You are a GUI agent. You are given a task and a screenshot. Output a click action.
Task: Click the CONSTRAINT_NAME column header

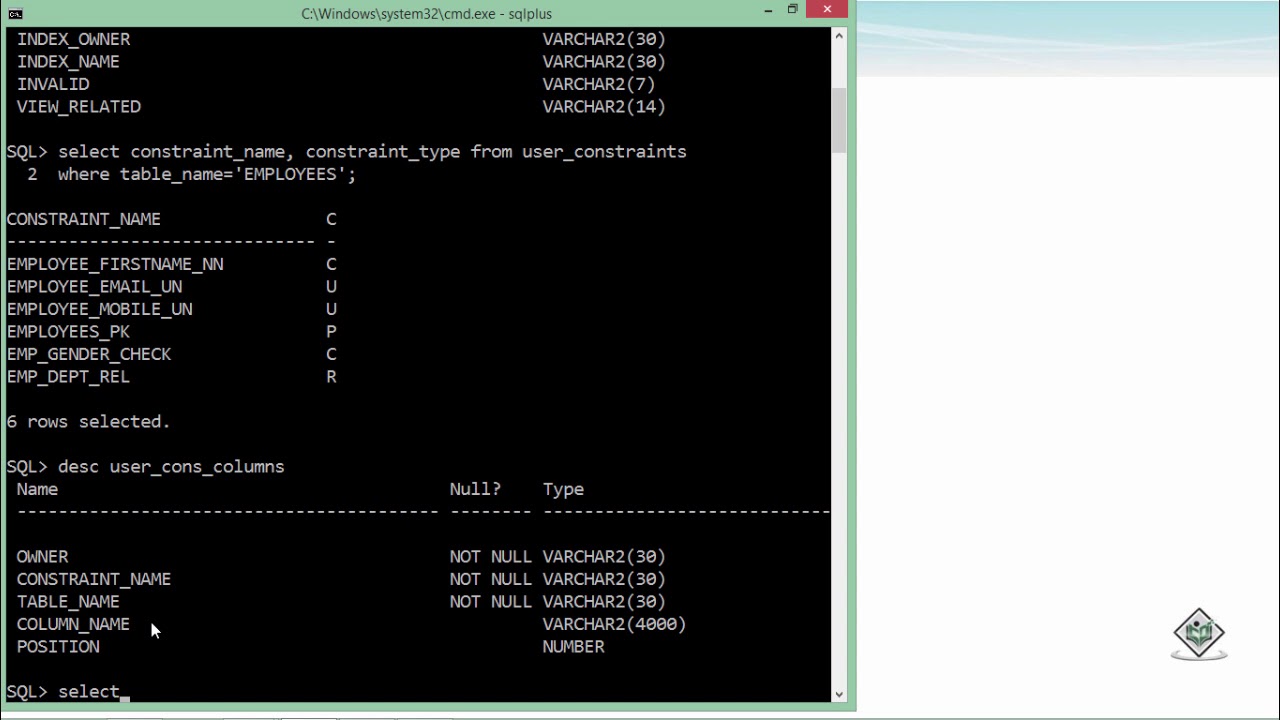pyautogui.click(x=83, y=219)
